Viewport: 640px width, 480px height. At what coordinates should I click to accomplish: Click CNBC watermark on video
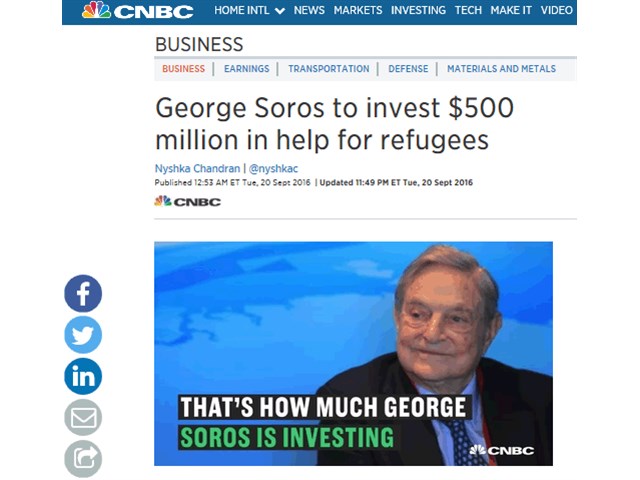pos(501,450)
